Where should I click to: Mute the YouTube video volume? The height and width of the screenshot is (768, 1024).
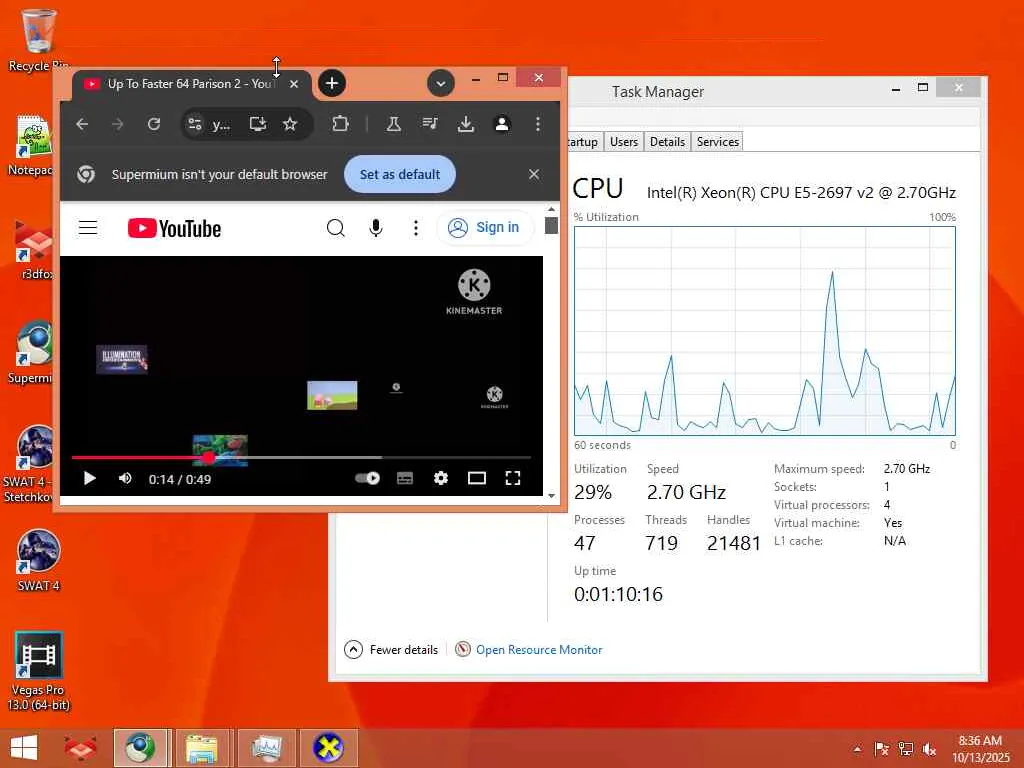click(x=125, y=479)
